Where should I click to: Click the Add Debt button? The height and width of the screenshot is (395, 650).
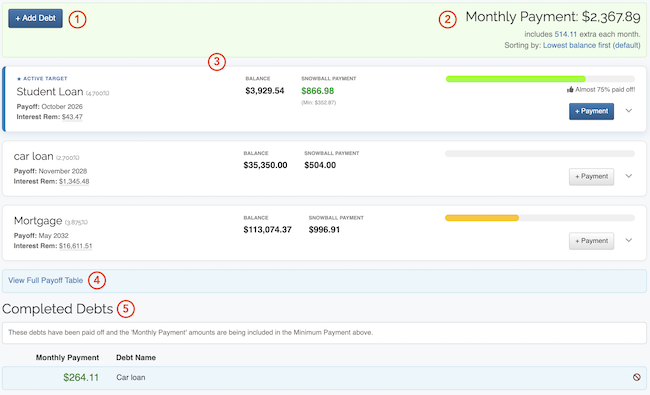click(35, 18)
